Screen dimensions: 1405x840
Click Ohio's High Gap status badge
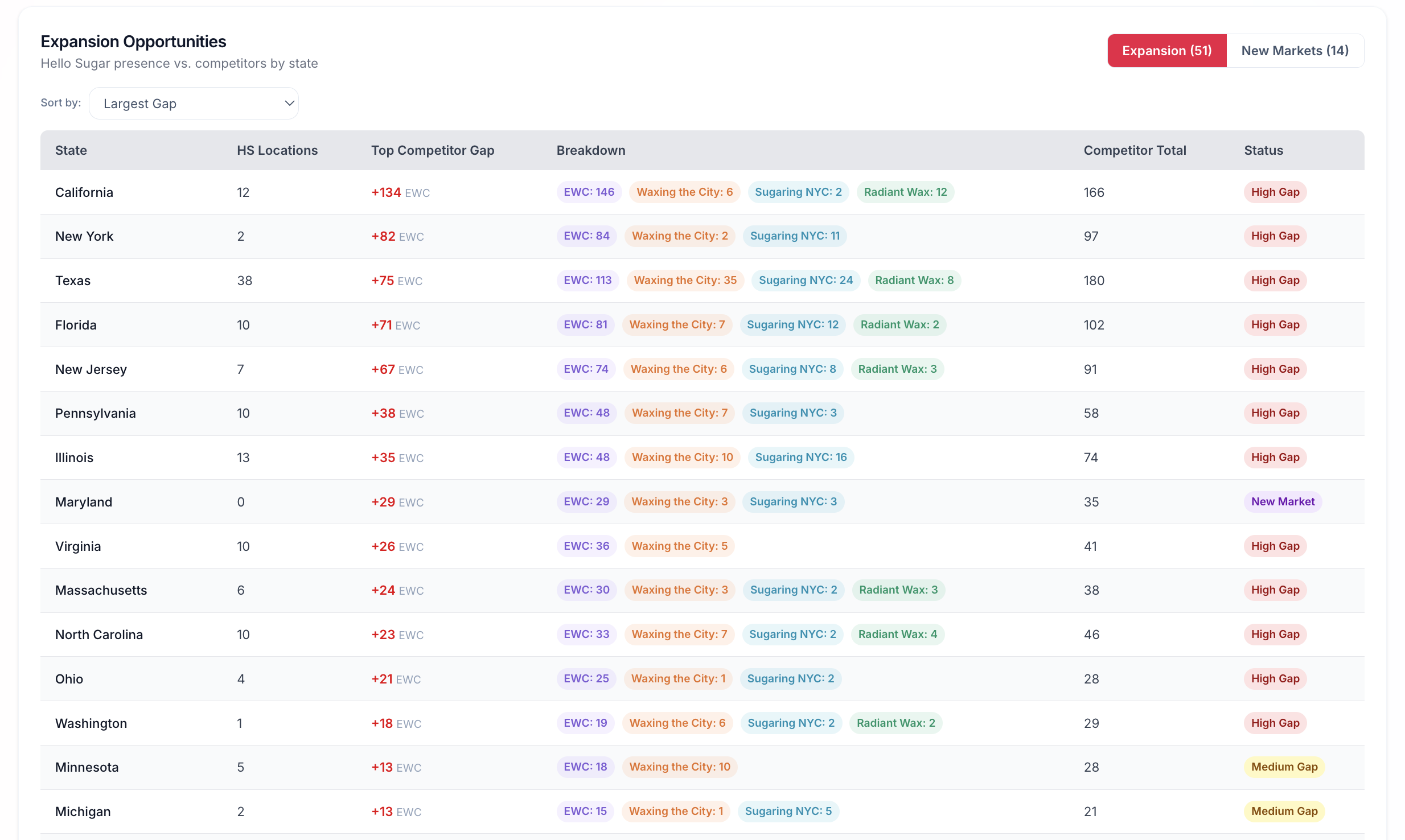point(1275,679)
